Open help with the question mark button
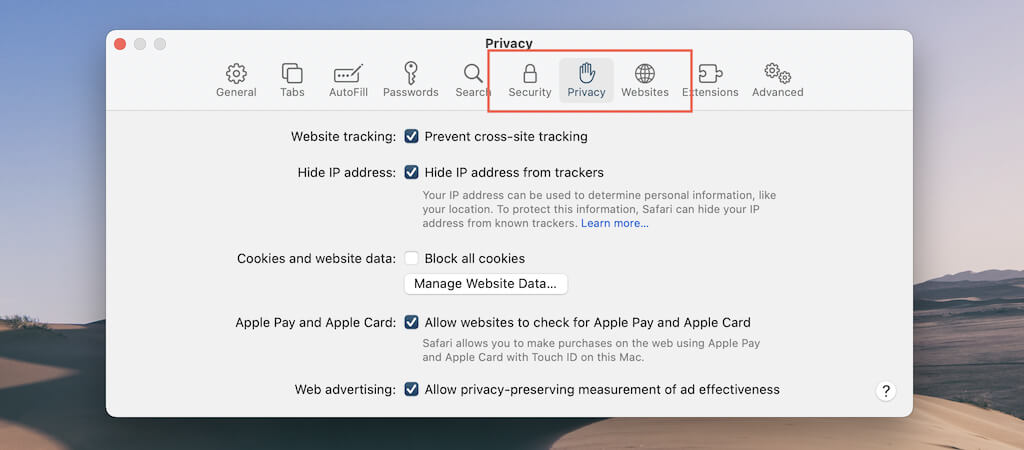Viewport: 1024px width, 450px height. tap(886, 391)
